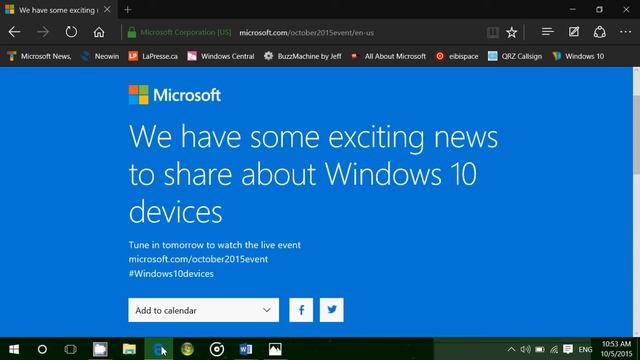This screenshot has width=640, height=360.
Task: Close the 'We have some exciting' tab
Action: pos(107,9)
